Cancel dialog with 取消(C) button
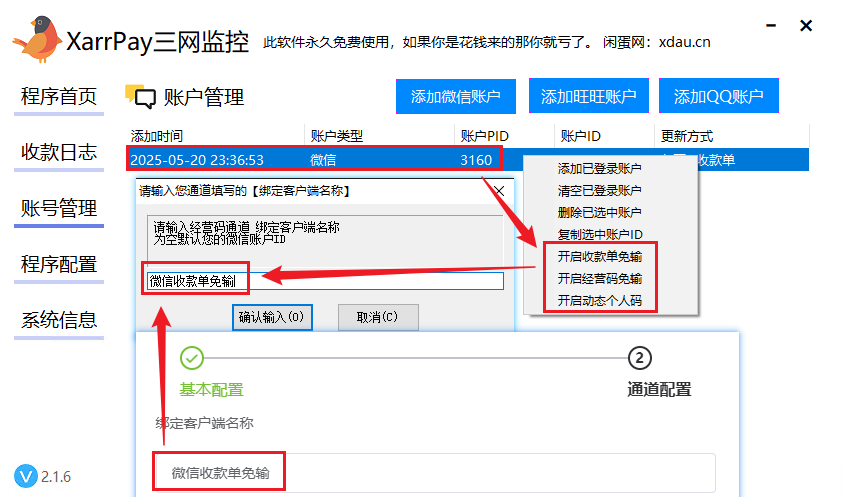Viewport: 843px width, 497px height. [x=378, y=317]
